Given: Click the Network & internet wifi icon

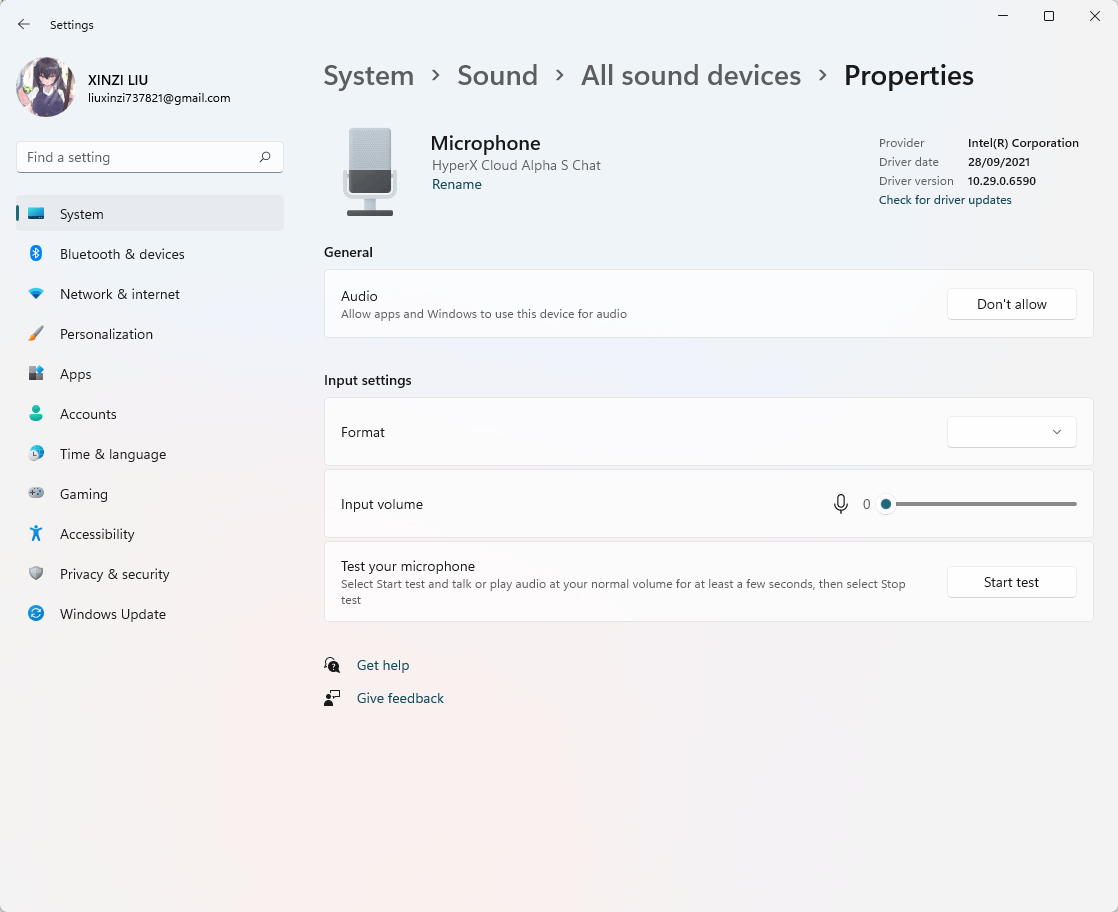Looking at the screenshot, I should coord(36,294).
